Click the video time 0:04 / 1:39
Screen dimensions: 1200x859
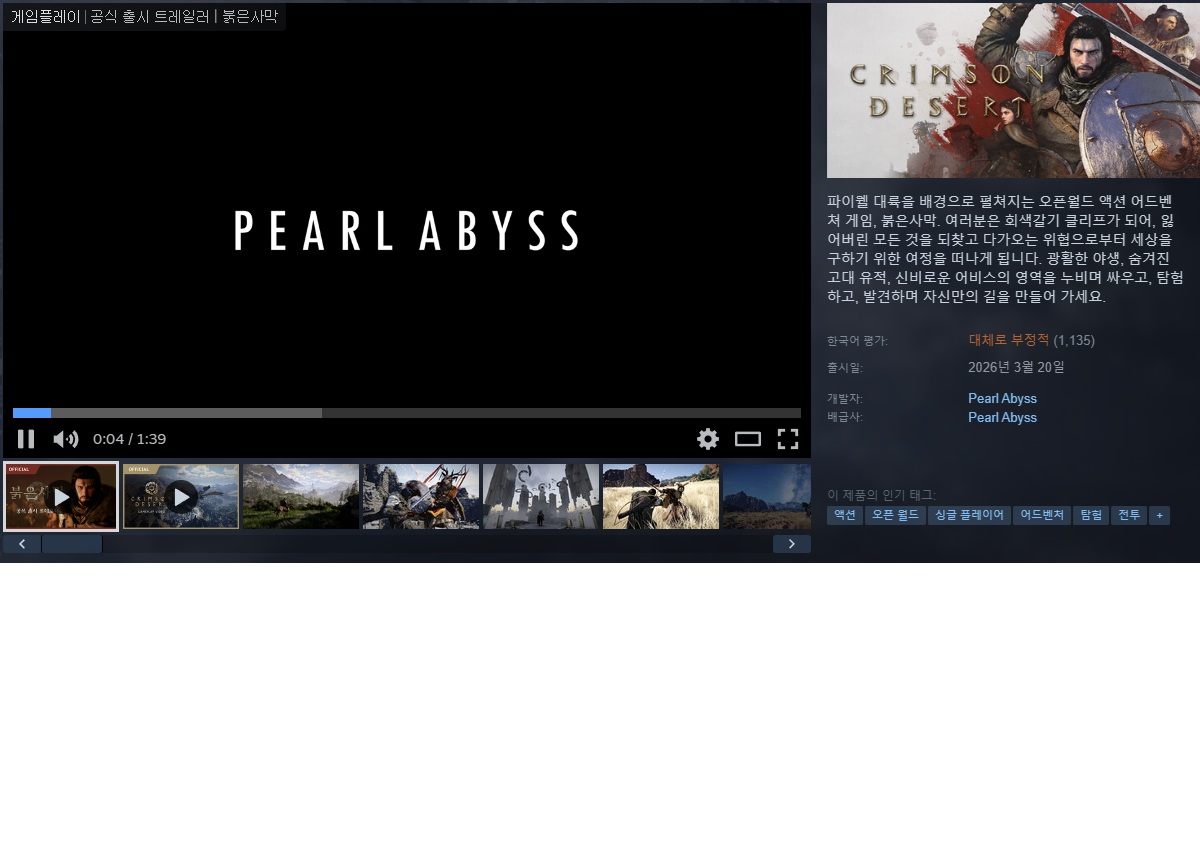(129, 439)
